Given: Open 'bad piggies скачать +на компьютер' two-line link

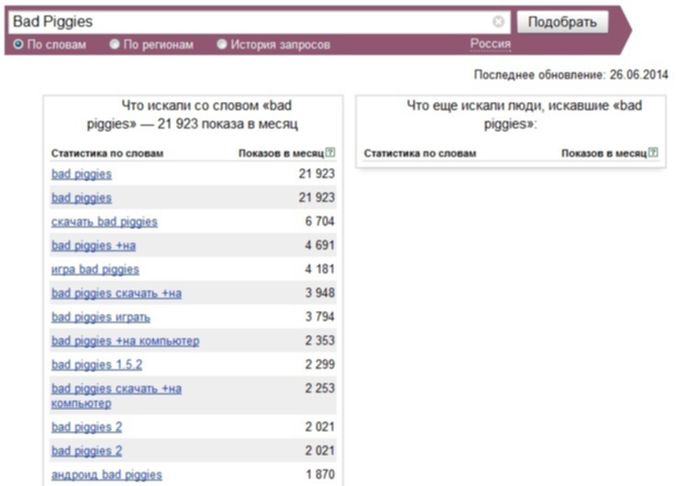Looking at the screenshot, I should [116, 396].
